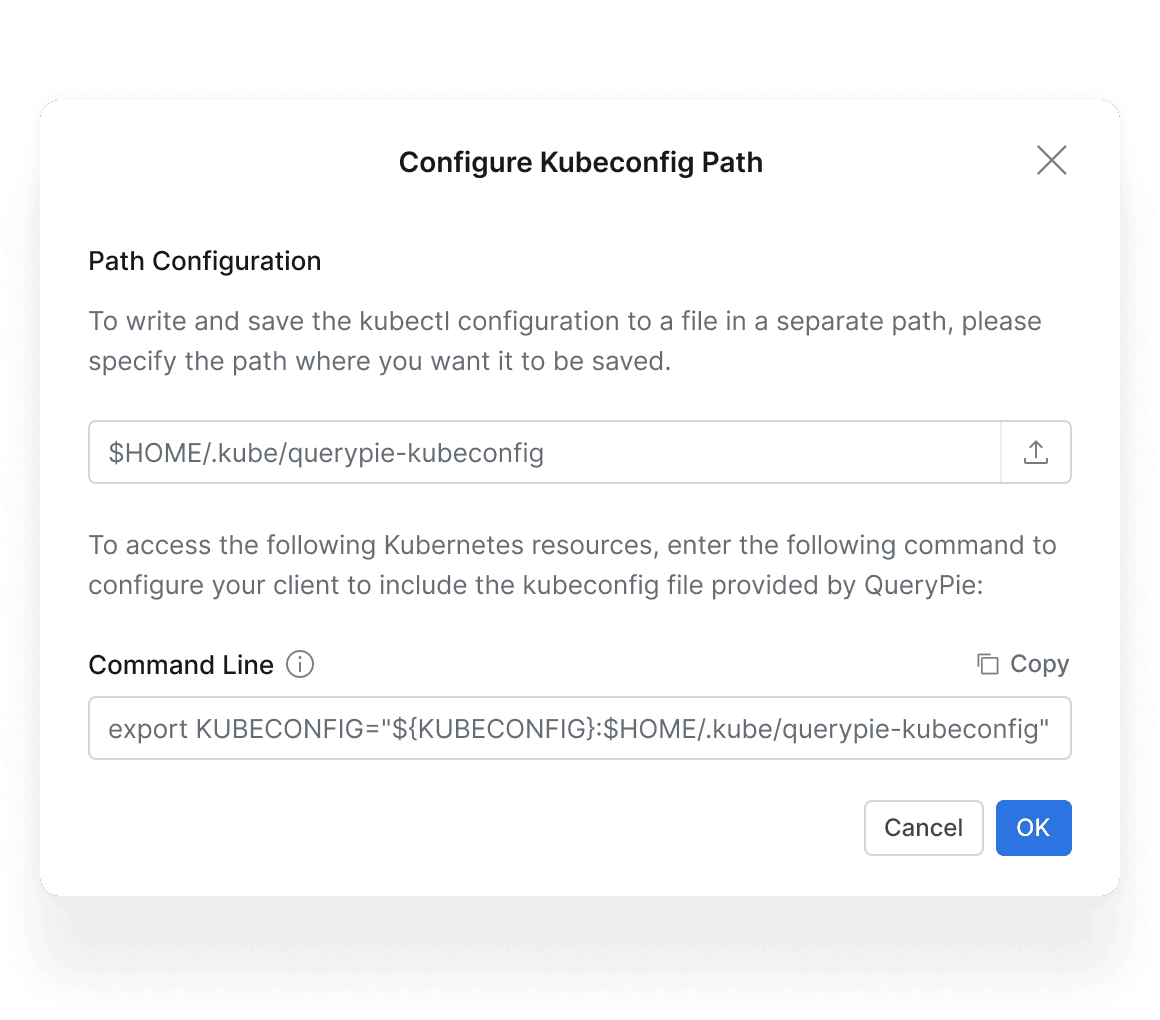1160x1020 pixels.
Task: Click the upload icon beside the path field
Action: pos(1036,453)
